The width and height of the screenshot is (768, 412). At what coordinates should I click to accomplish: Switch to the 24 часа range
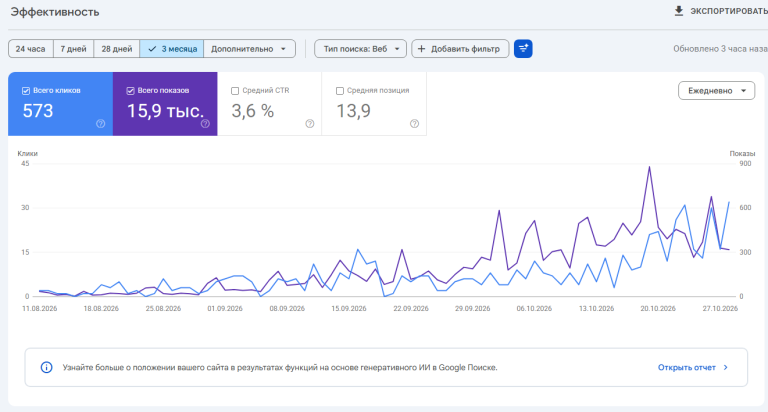[30, 48]
